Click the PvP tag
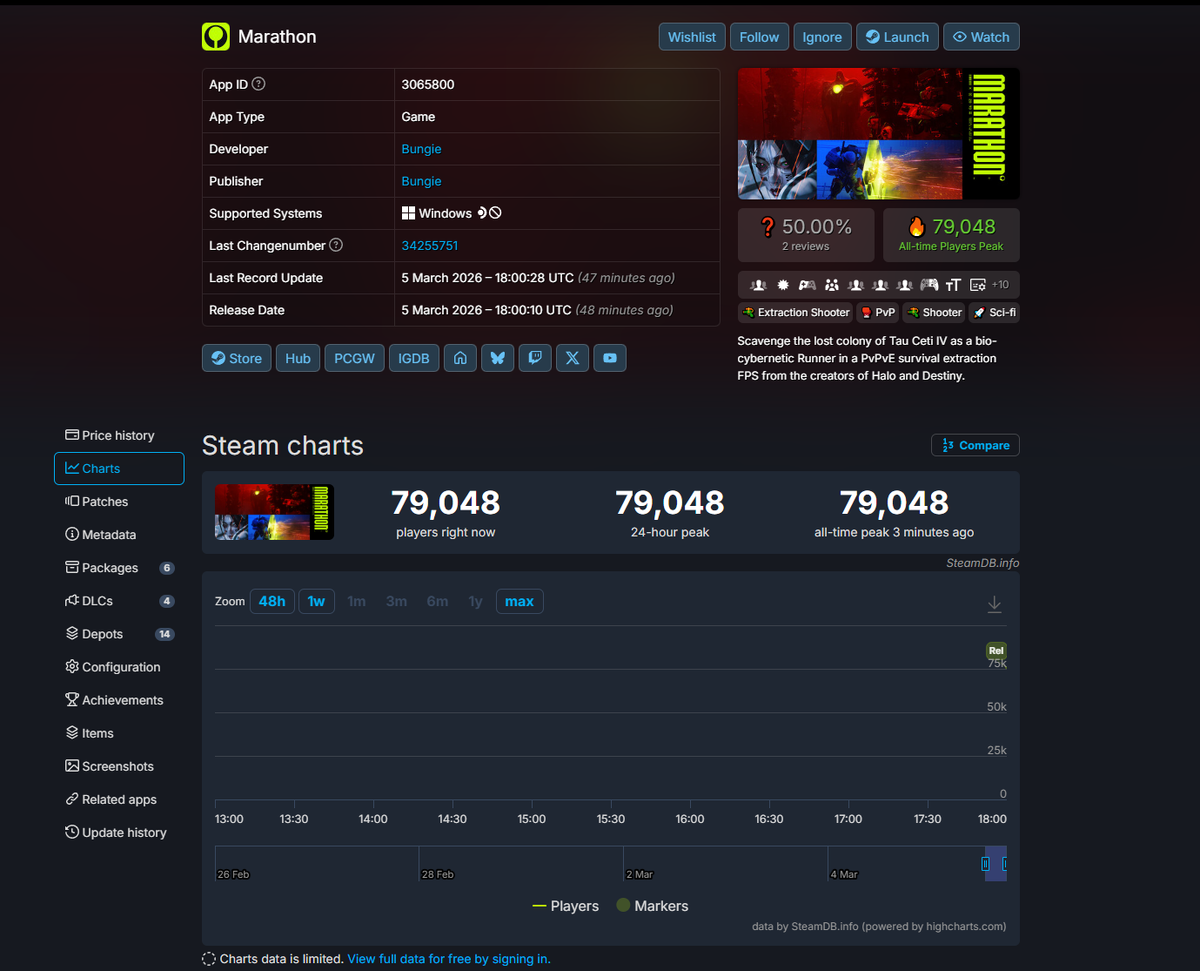The width and height of the screenshot is (1200, 971). pos(877,312)
